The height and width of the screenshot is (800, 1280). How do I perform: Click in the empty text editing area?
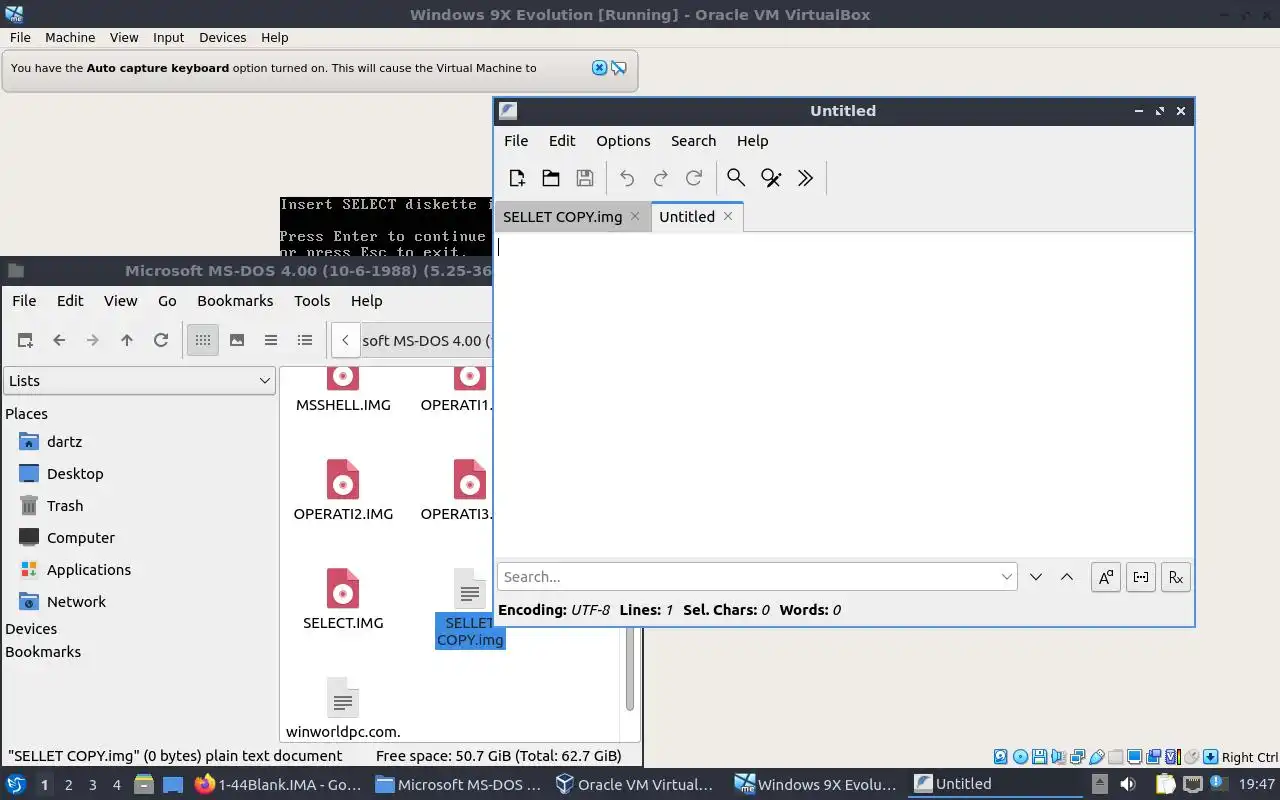coord(843,394)
